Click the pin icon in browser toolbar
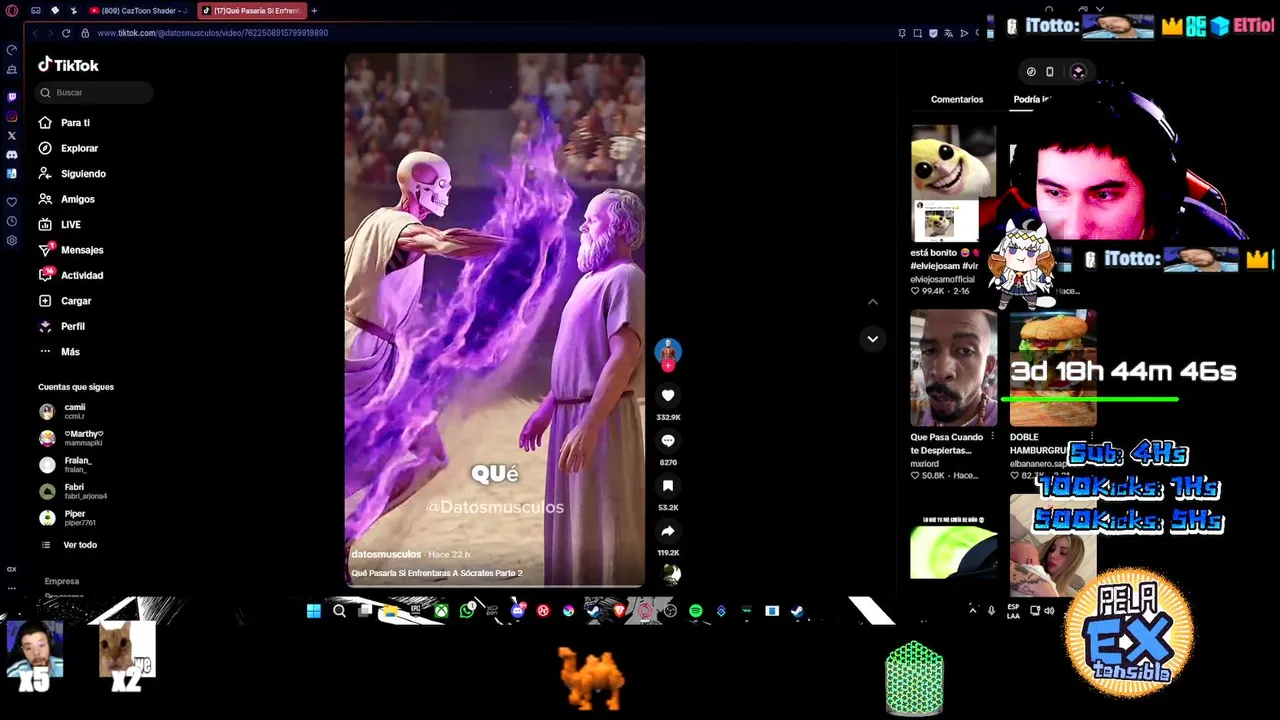 [x=902, y=33]
